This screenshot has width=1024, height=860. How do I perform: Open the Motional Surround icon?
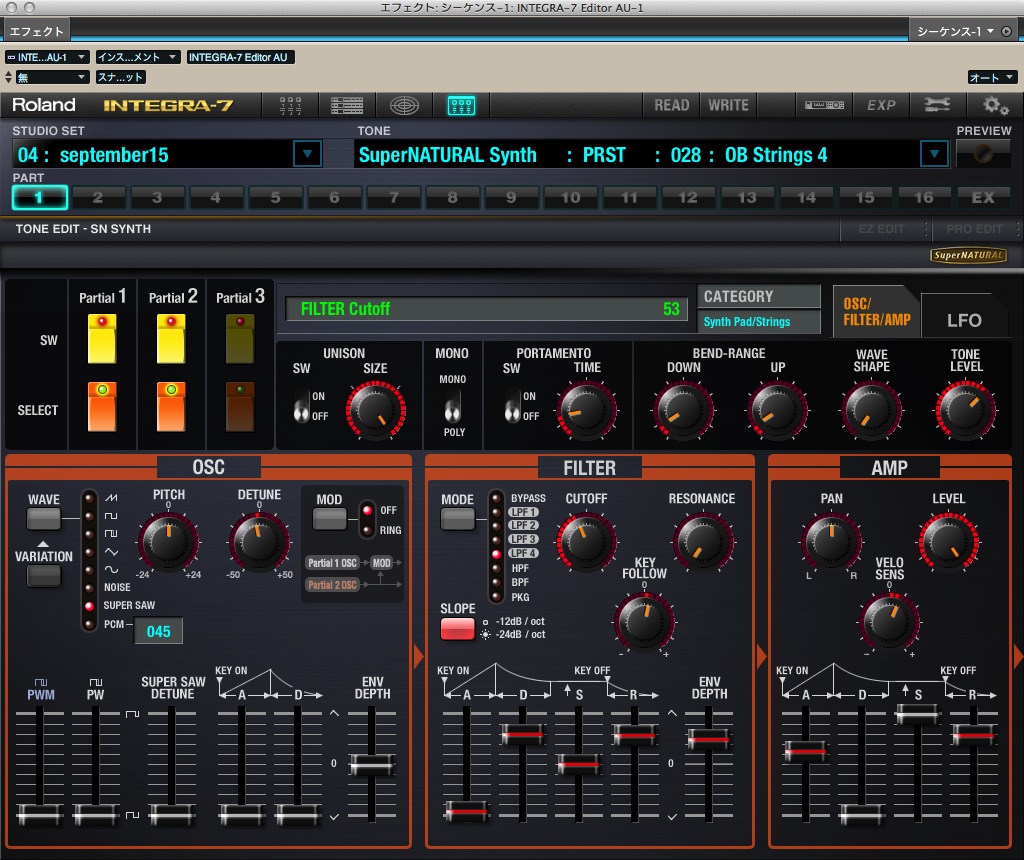point(404,105)
